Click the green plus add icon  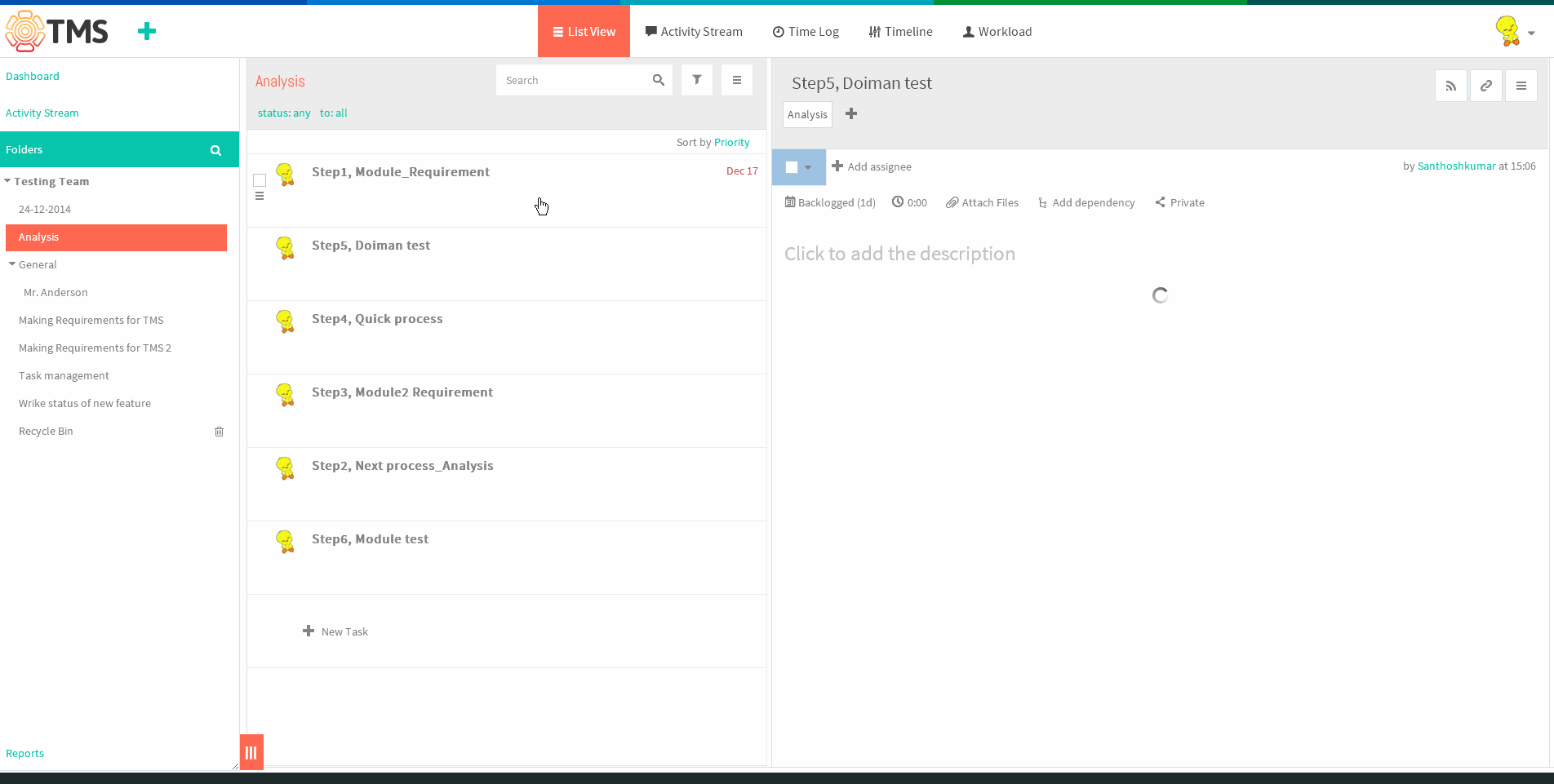[147, 32]
